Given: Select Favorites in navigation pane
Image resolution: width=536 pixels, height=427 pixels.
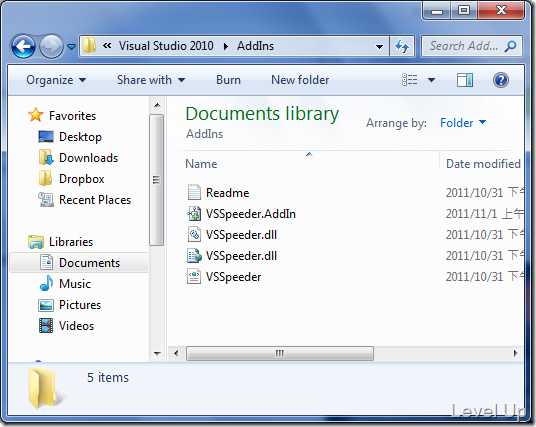Looking at the screenshot, I should (72, 116).
